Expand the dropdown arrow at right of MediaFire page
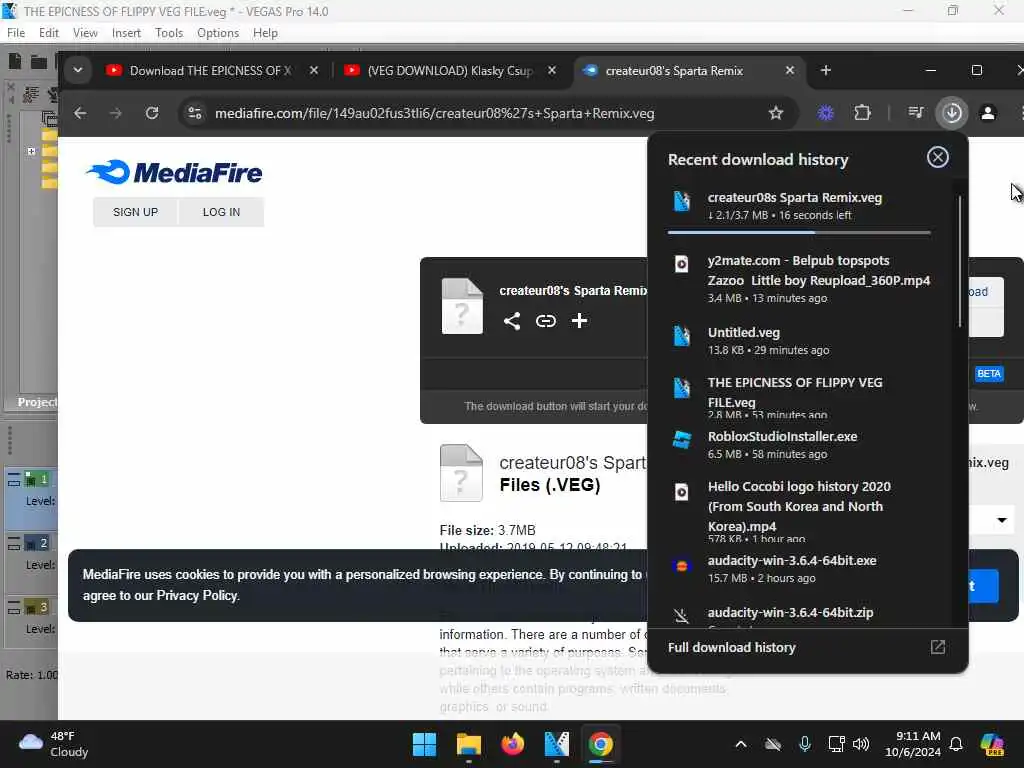The height and width of the screenshot is (768, 1024). tap(1001, 520)
